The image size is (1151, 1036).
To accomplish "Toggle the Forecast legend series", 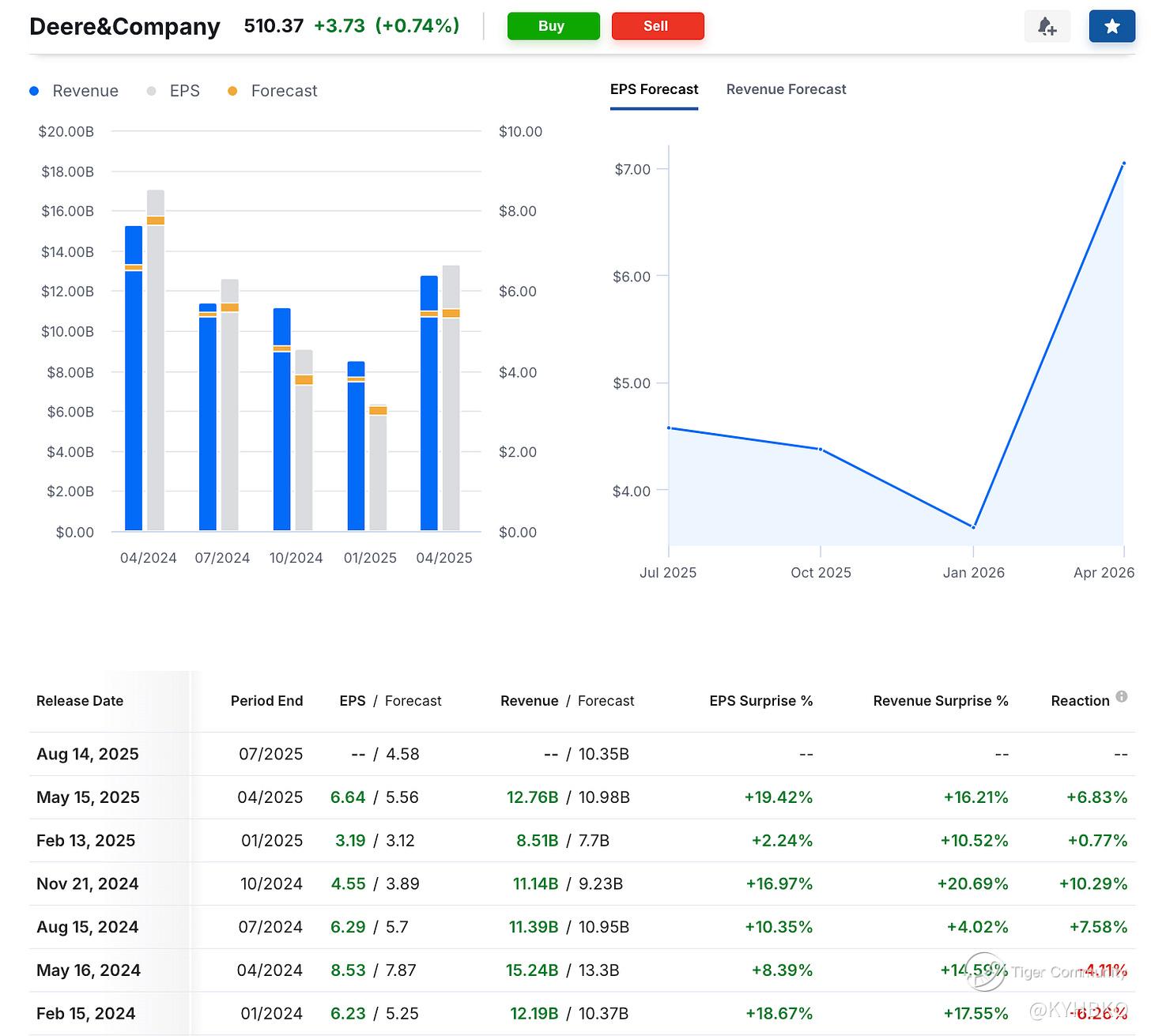I will pos(273,91).
